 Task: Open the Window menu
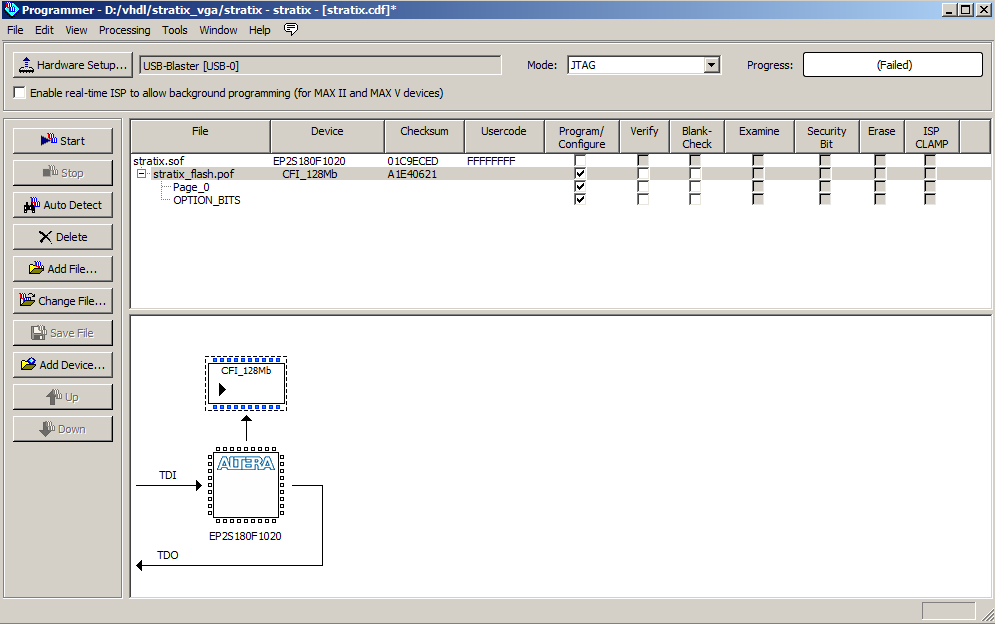click(218, 30)
